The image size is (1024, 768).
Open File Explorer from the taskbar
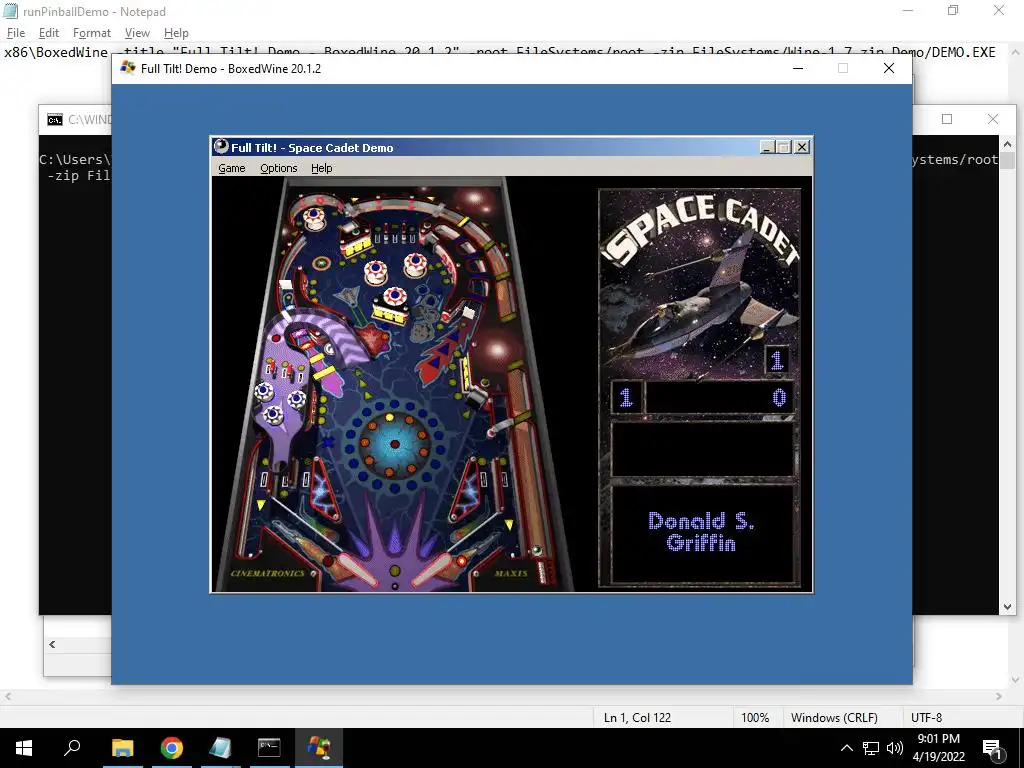coord(122,748)
